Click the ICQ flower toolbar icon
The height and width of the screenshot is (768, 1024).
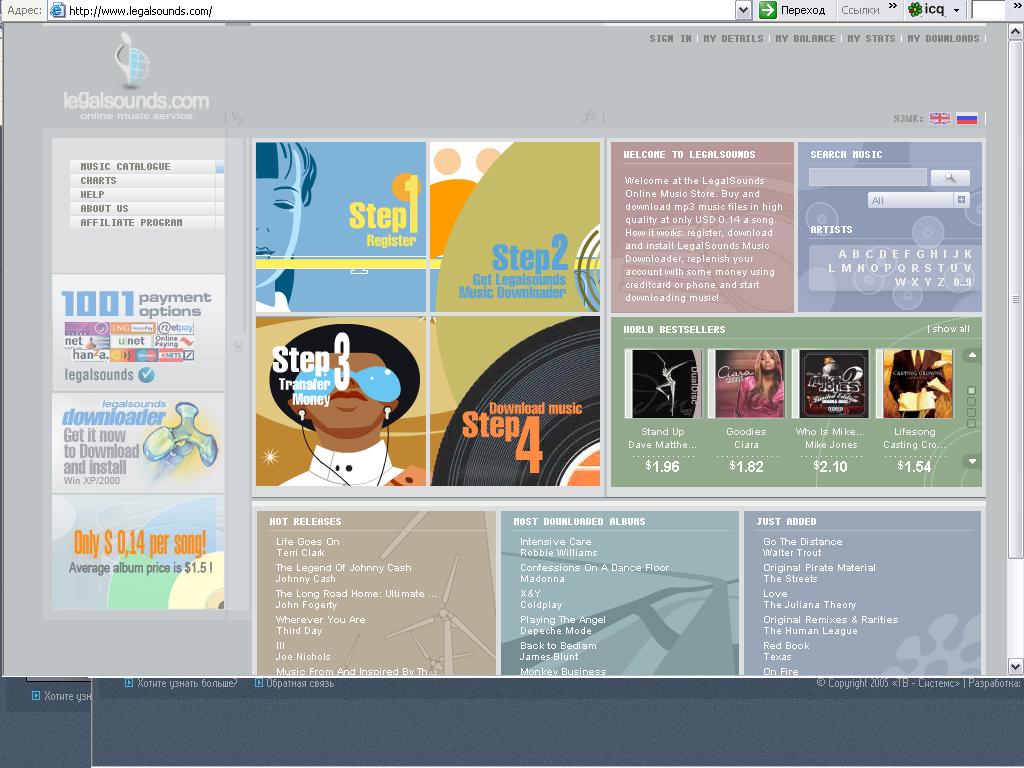pos(915,10)
